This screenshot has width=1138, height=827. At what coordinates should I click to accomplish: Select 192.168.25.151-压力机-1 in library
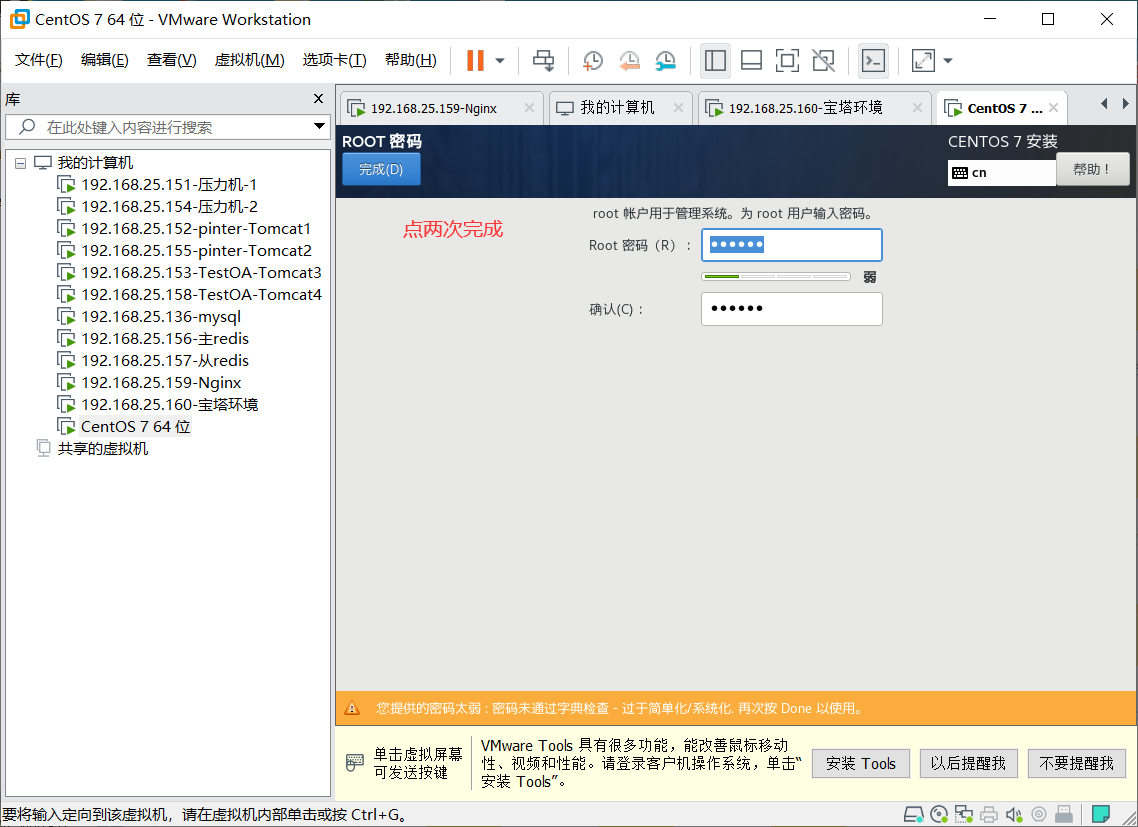168,185
